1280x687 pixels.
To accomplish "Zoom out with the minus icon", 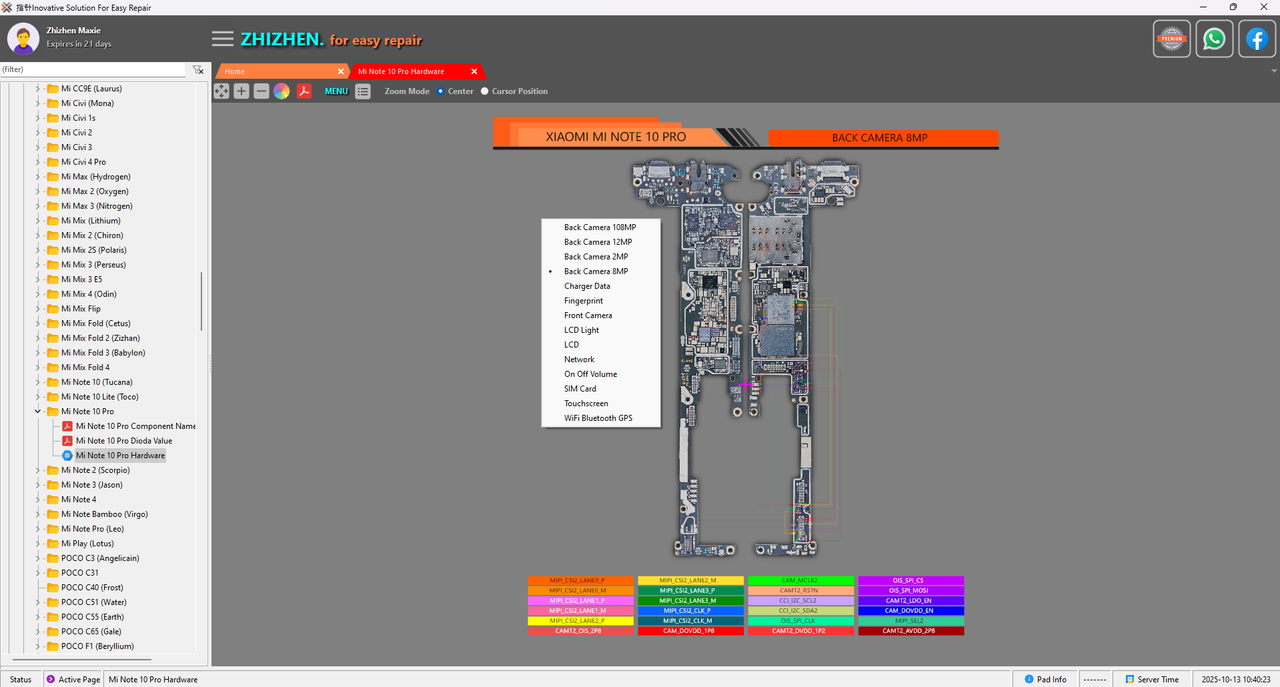I will 261,91.
